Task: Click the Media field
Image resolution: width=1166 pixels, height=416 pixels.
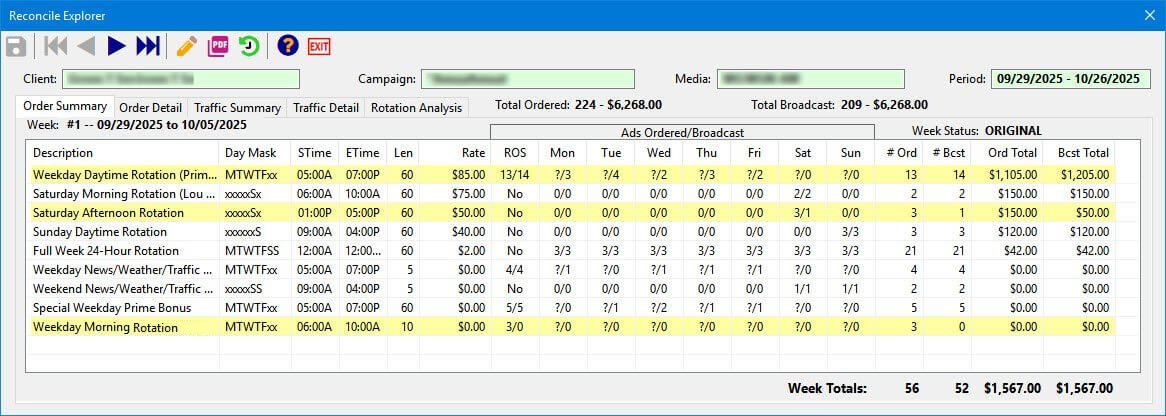Action: click(811, 79)
